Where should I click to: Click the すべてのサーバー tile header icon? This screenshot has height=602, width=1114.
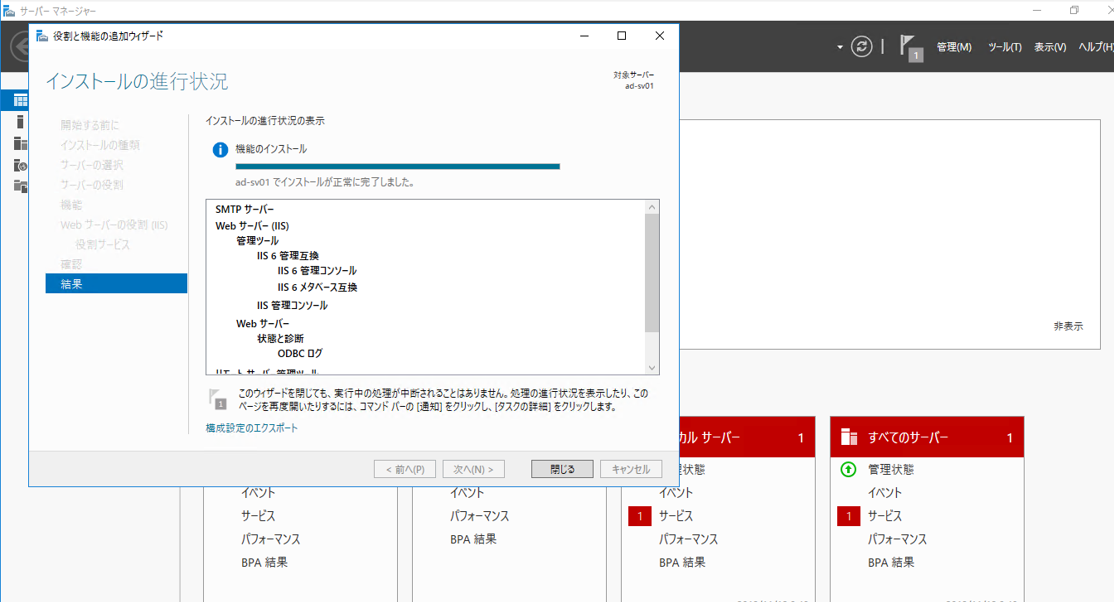pos(849,436)
